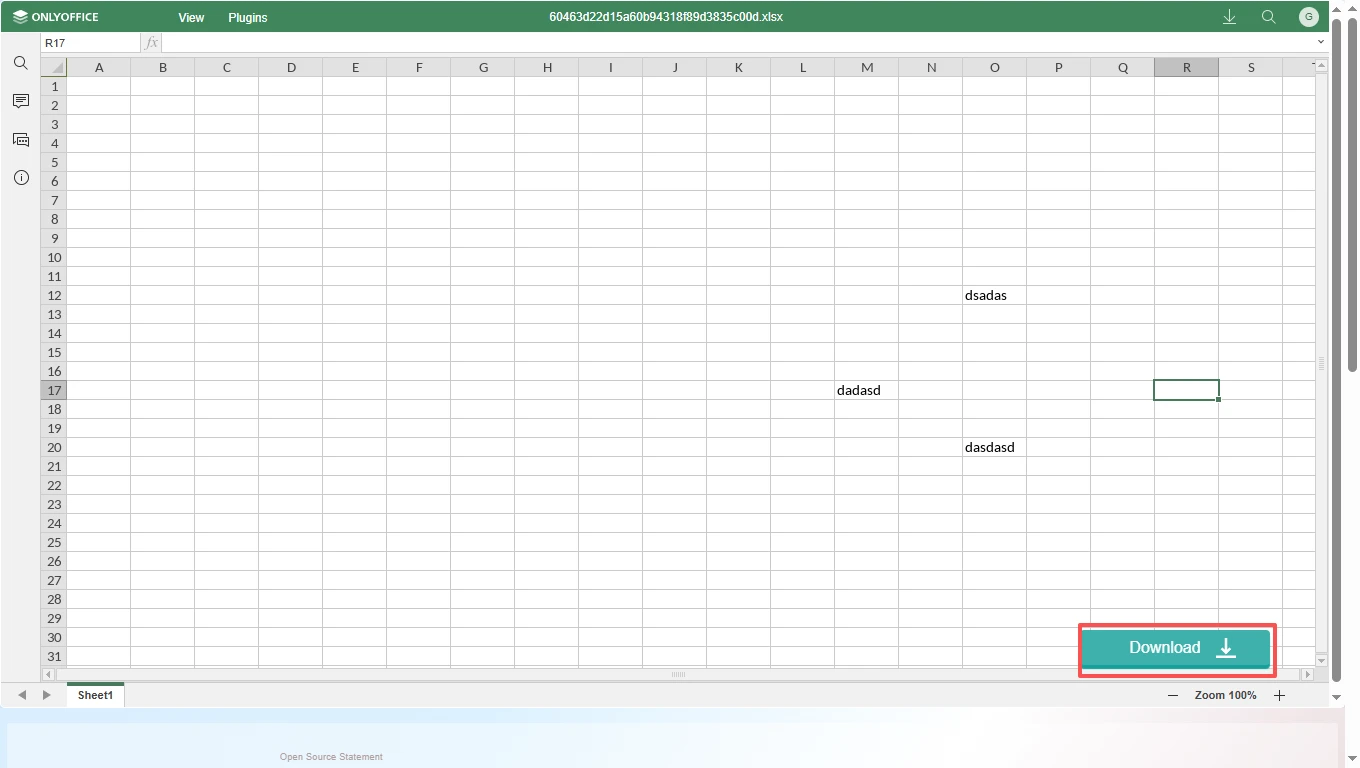1360x768 pixels.
Task: Open the Comments sidebar panel
Action: (21, 101)
